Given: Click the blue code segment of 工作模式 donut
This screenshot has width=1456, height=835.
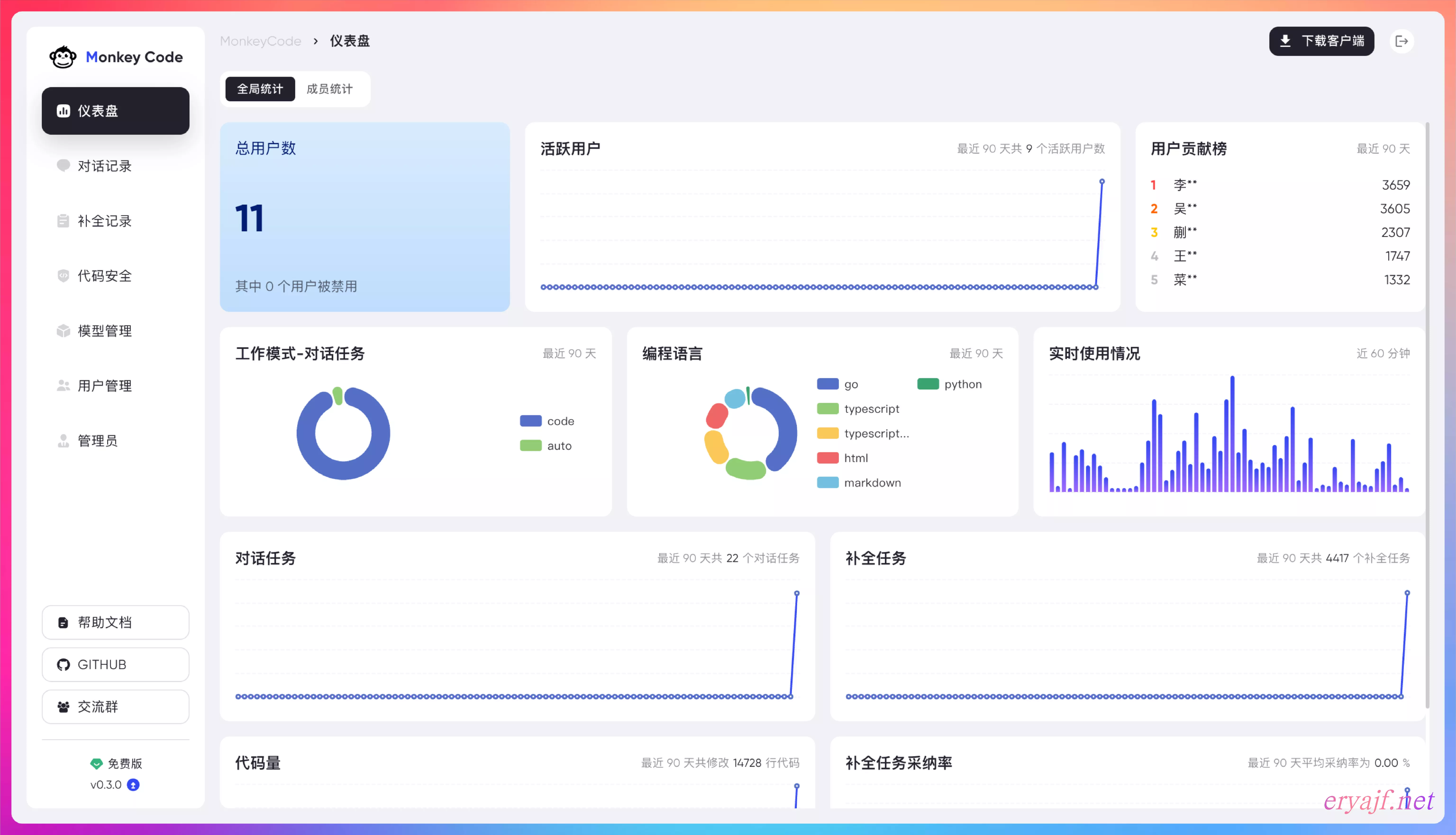Looking at the screenshot, I should coord(343,470).
